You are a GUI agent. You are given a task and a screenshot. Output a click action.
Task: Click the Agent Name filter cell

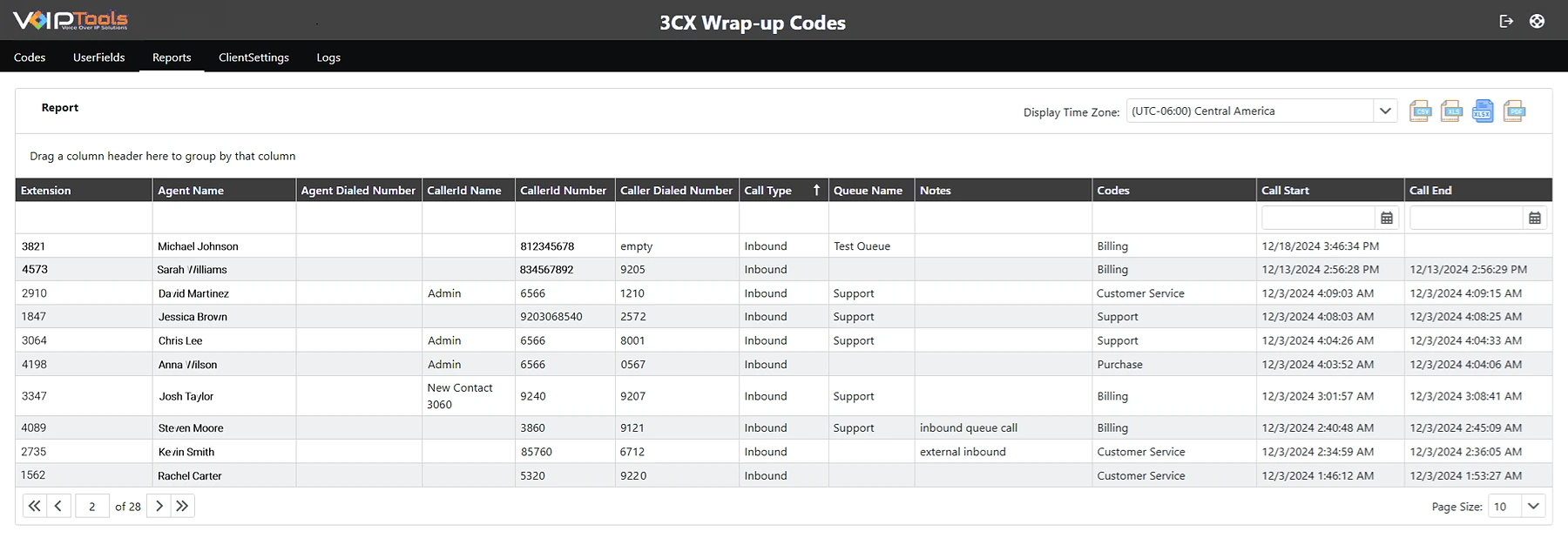(224, 218)
